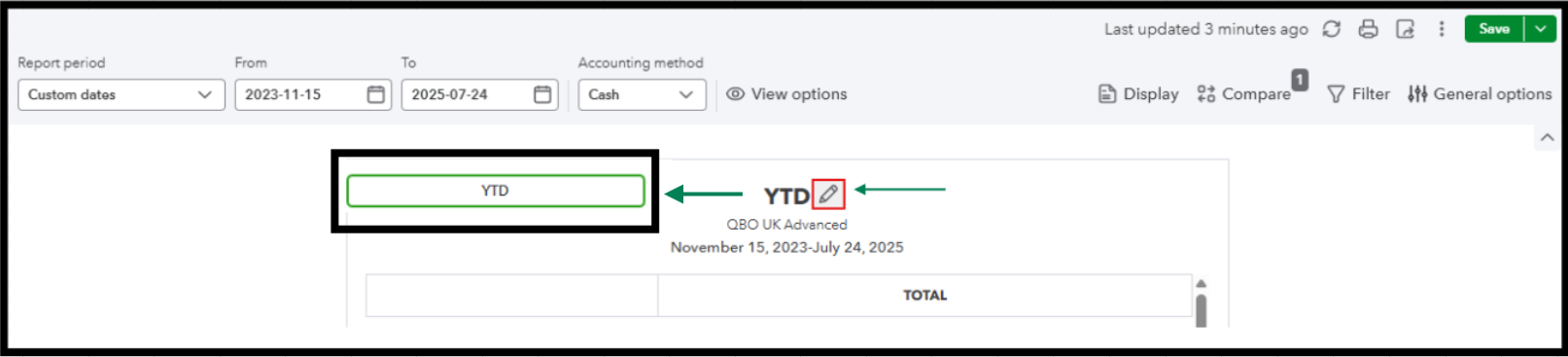The height and width of the screenshot is (357, 1568).
Task: Print the report via the printer icon
Action: pyautogui.click(x=1368, y=29)
